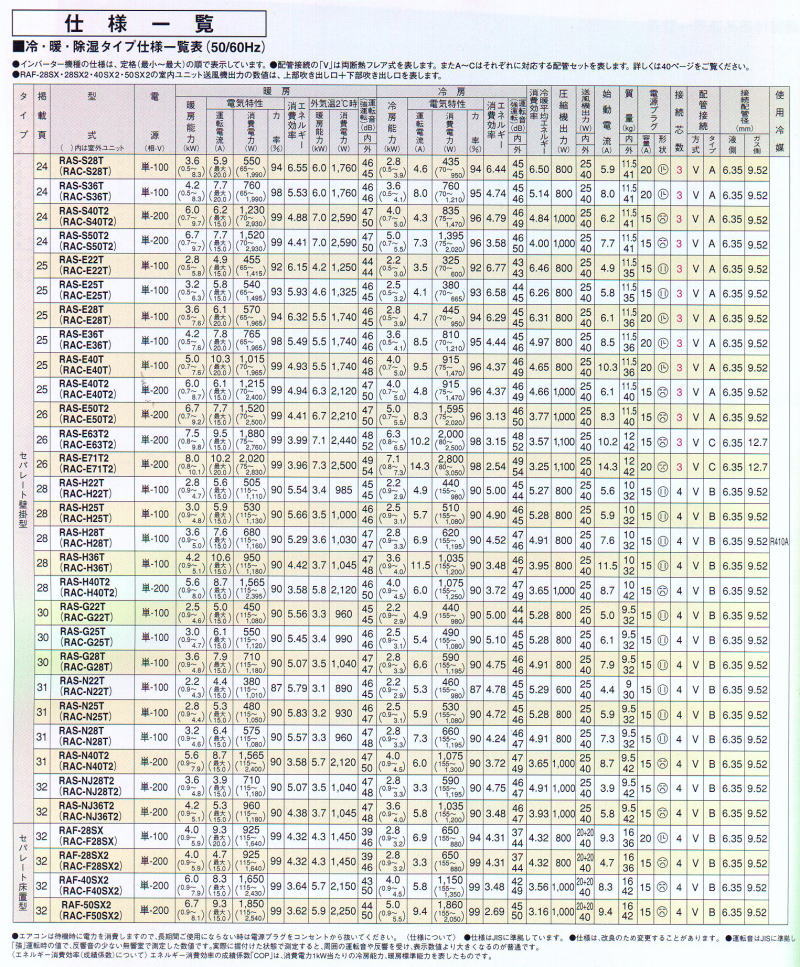Viewport: 800px width, 967px height.
Task: Click the RAS-H25T model name
Action: [x=82, y=508]
